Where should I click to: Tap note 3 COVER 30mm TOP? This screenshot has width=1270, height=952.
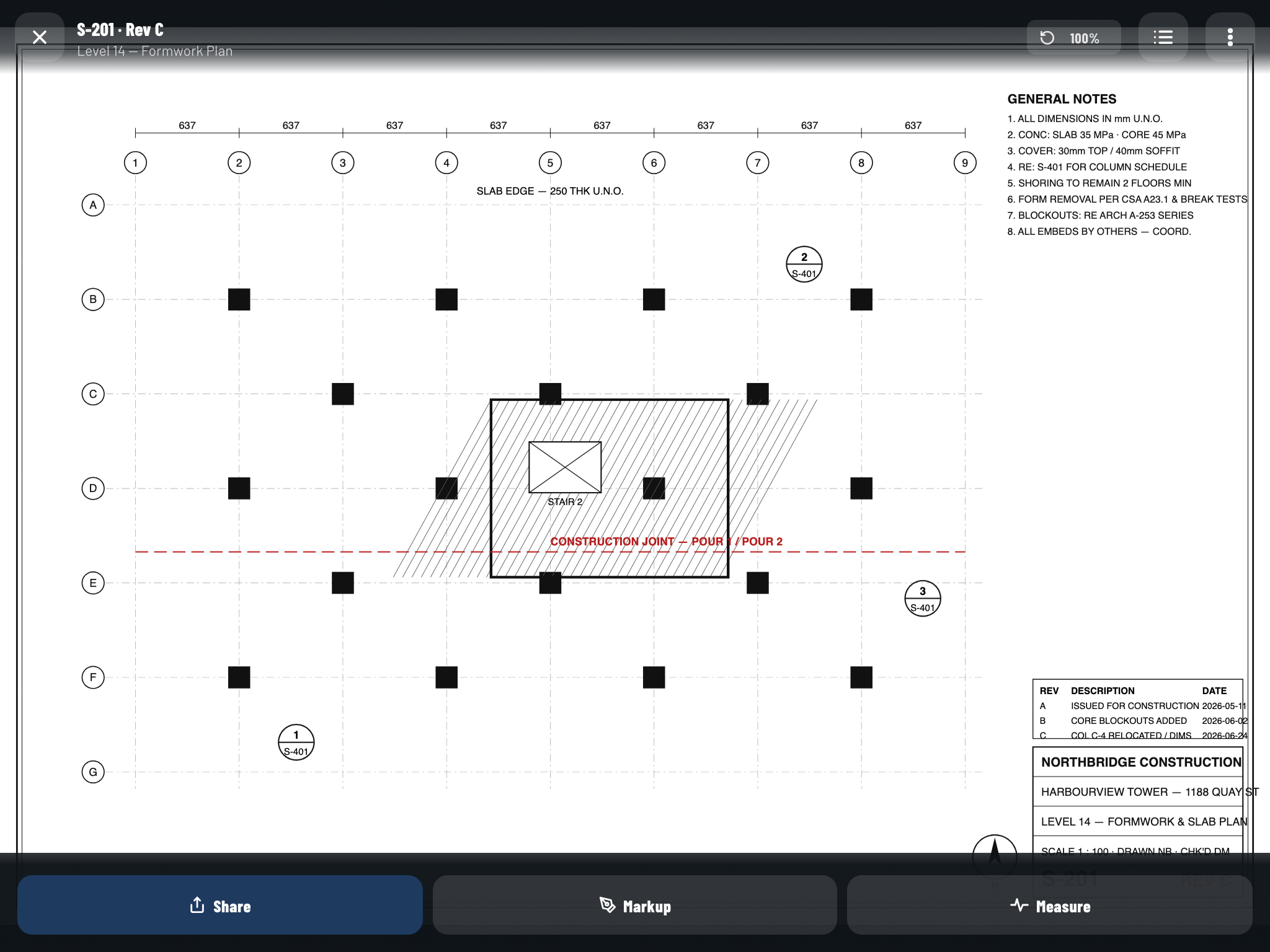coord(1093,151)
